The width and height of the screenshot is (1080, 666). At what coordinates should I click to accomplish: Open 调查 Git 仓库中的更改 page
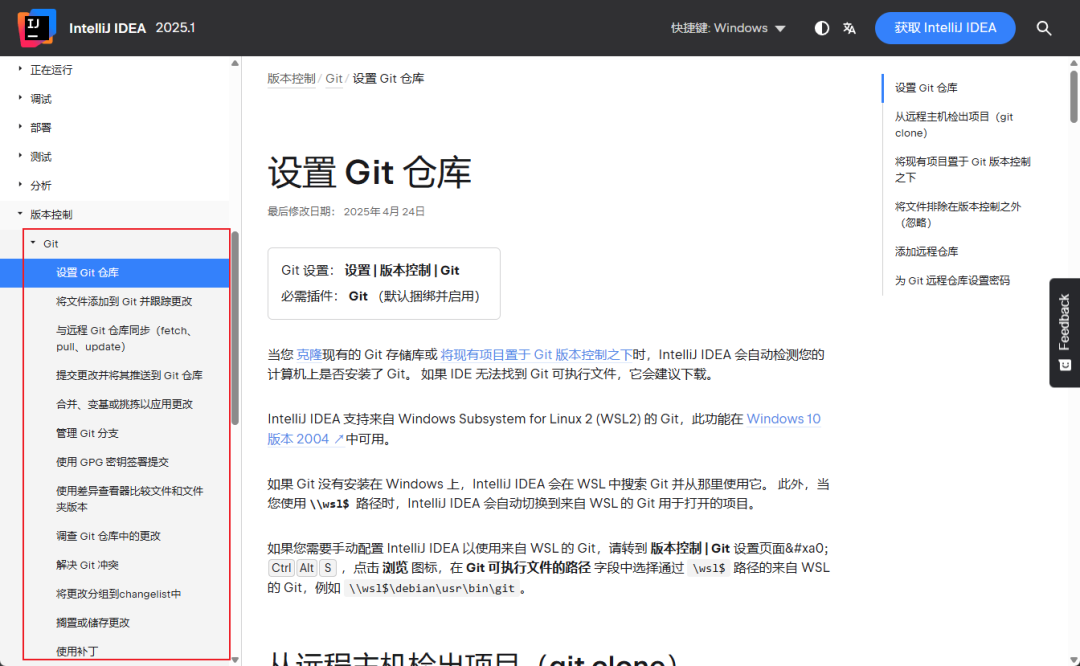[x=108, y=536]
